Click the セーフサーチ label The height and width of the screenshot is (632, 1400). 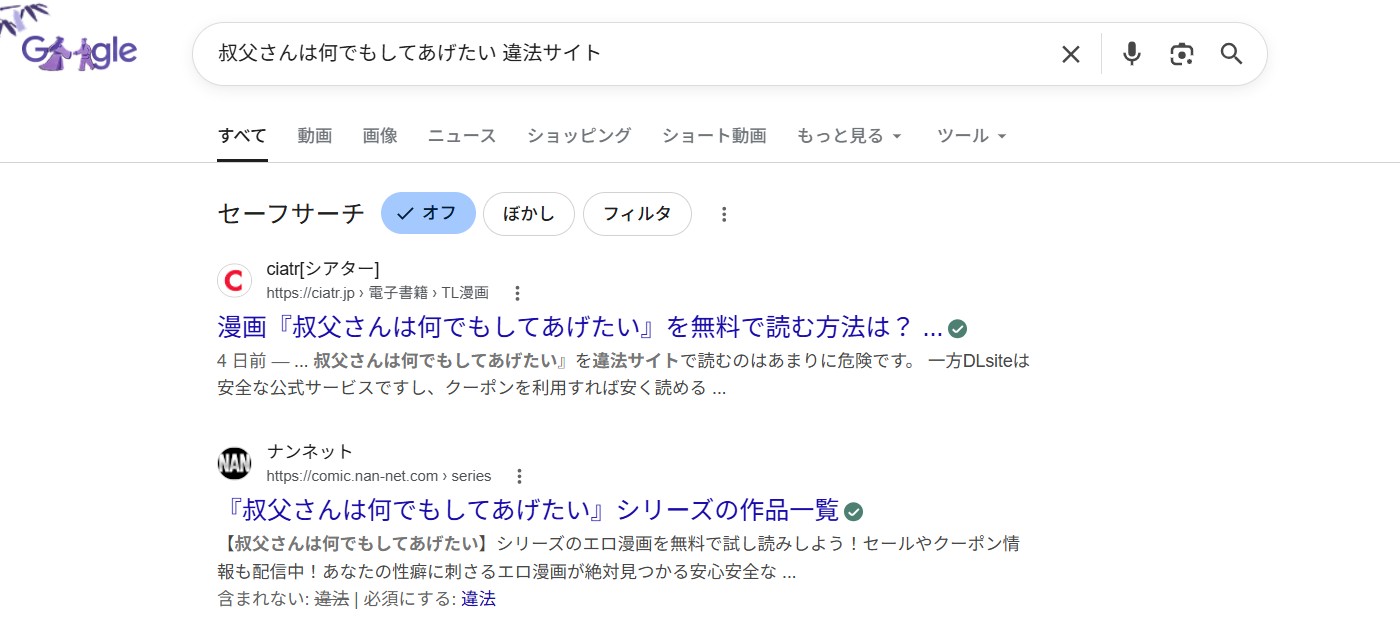click(291, 213)
